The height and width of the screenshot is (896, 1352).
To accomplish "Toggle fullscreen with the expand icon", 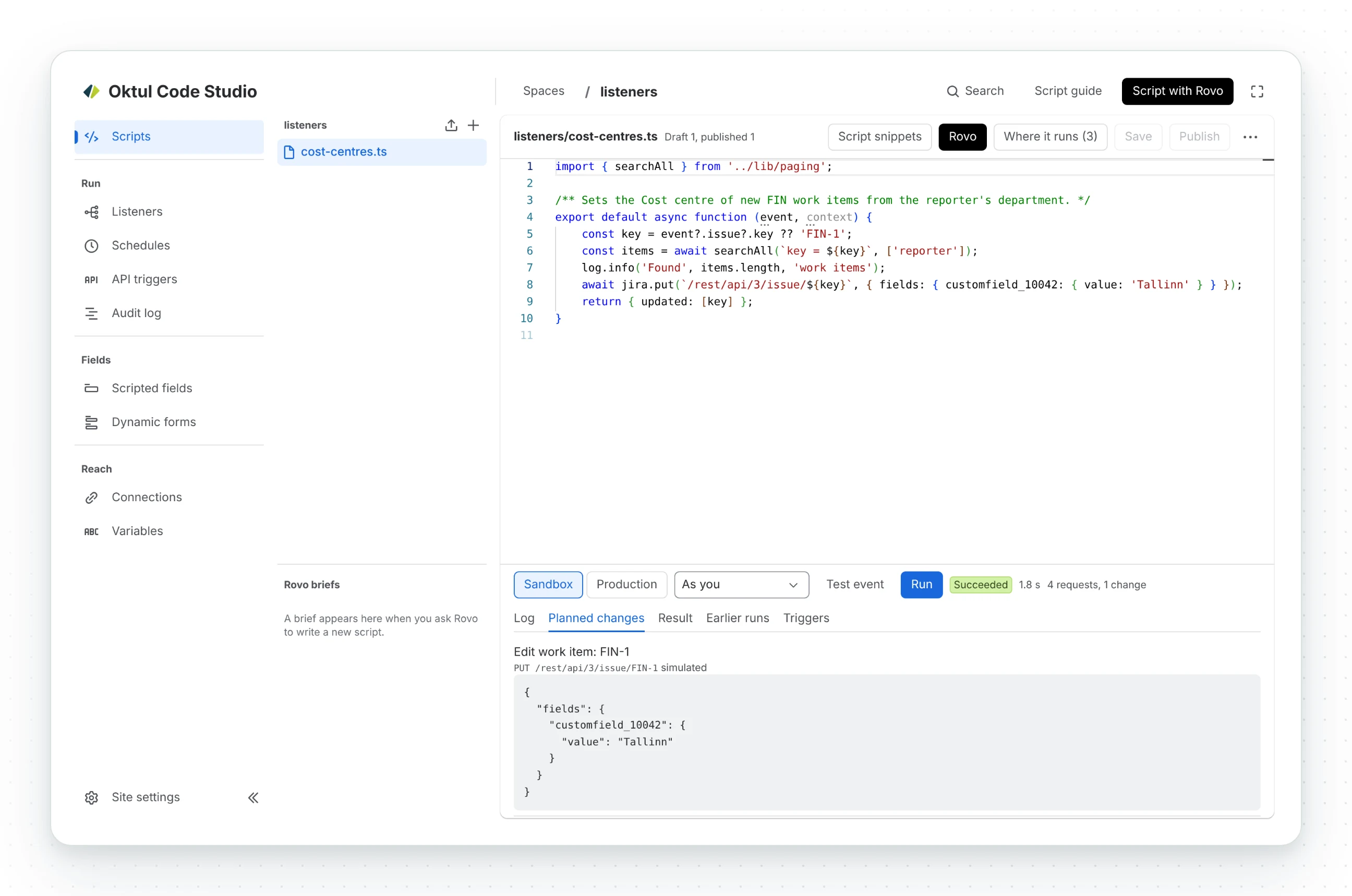I will (1257, 91).
